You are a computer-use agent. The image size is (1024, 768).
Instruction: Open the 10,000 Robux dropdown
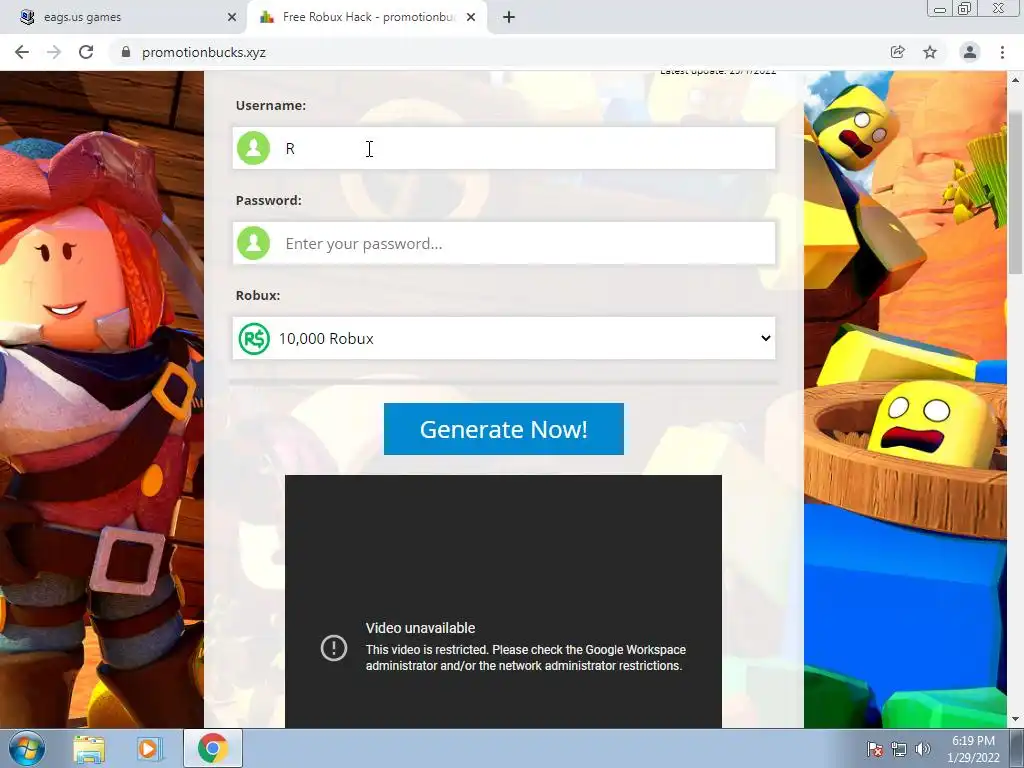tap(504, 338)
